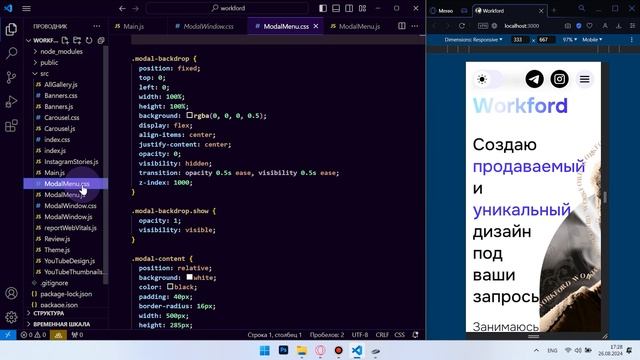This screenshot has height=360, width=640.
Task: Reload the browser page
Action: (462, 26)
